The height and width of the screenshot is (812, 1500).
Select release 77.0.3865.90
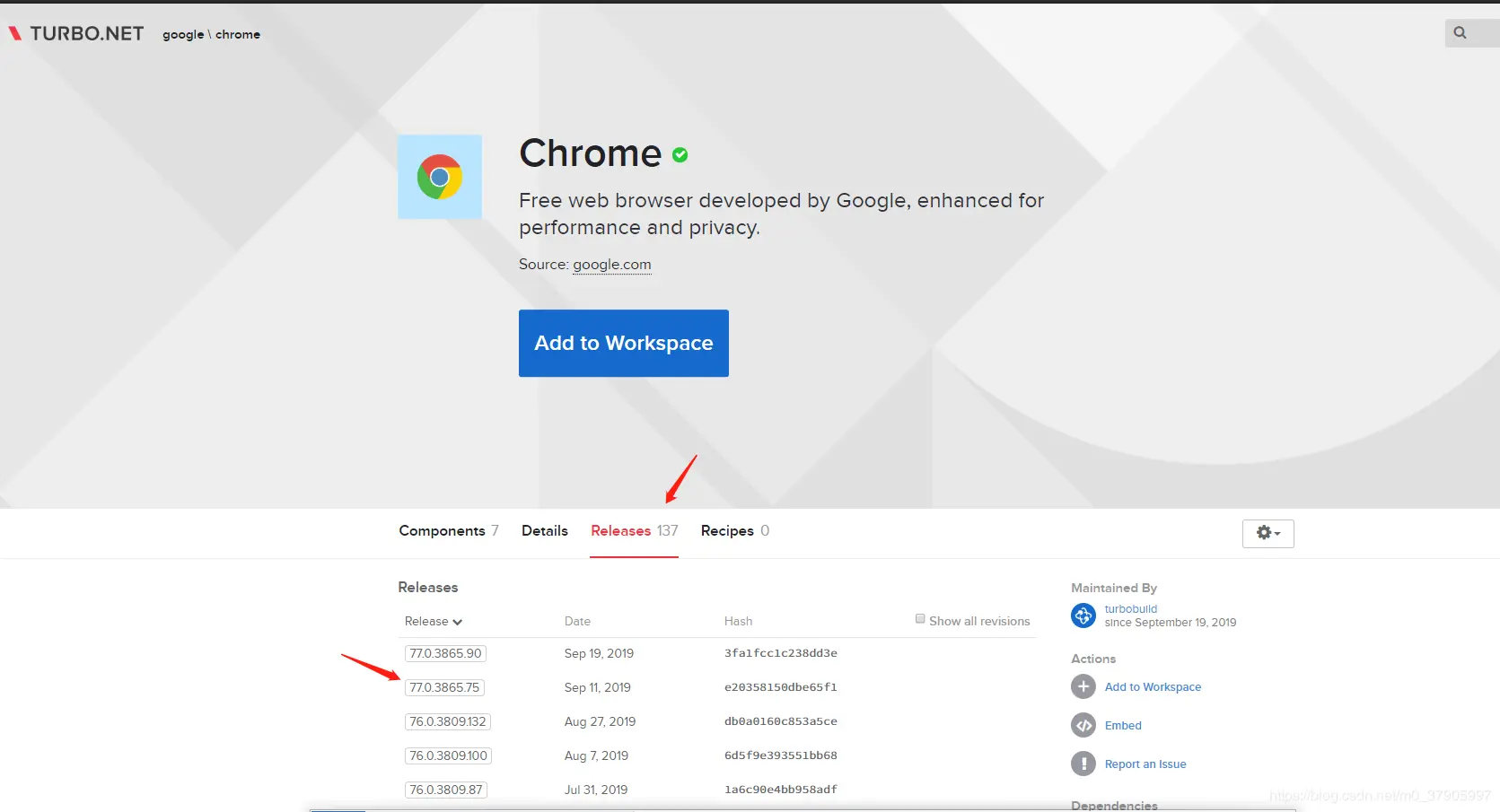445,653
